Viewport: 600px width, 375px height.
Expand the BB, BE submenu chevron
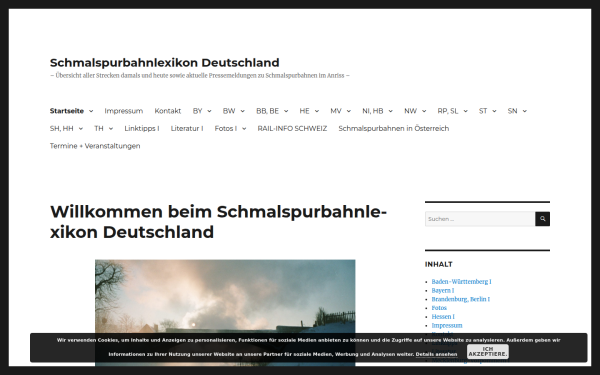pos(286,111)
